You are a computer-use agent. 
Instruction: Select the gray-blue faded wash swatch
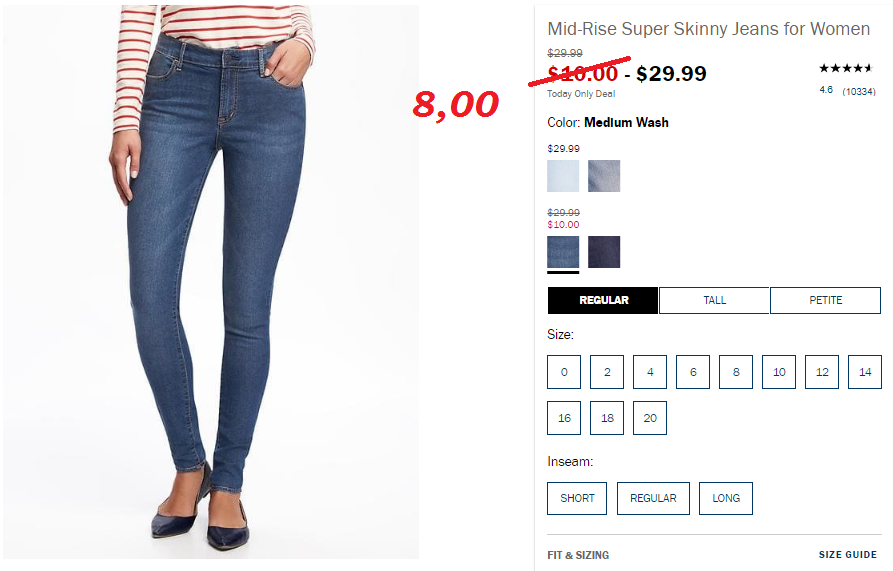pyautogui.click(x=604, y=176)
